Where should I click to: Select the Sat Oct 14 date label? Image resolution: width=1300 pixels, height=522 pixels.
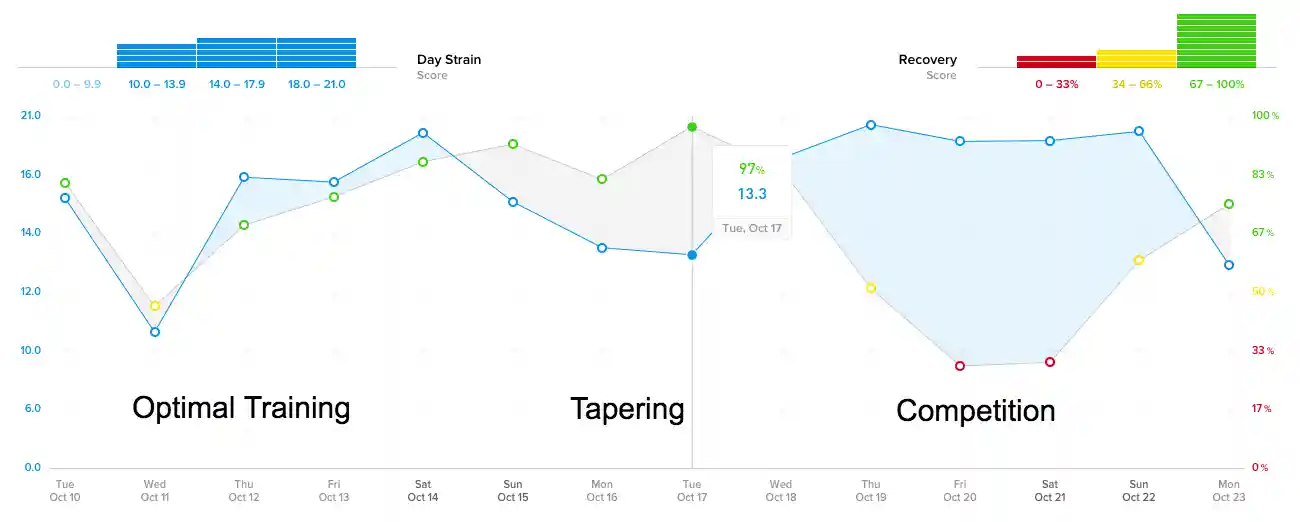click(x=423, y=490)
